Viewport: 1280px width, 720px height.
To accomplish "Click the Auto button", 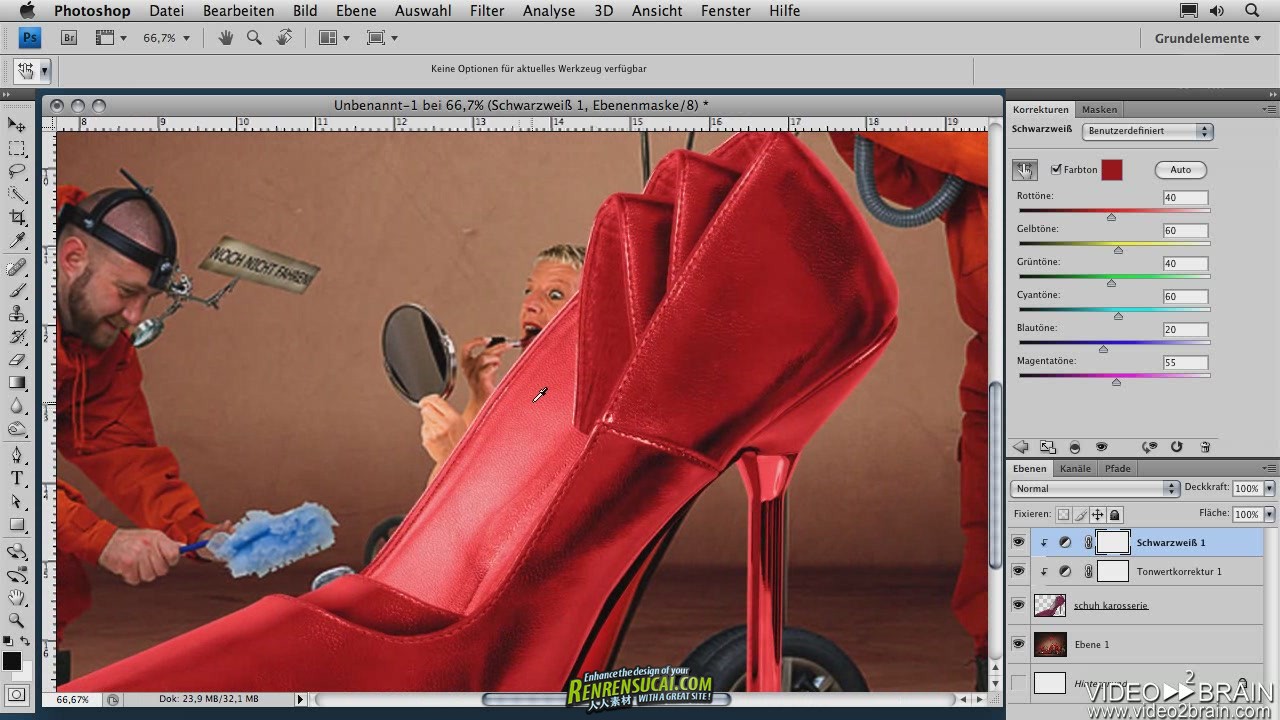I will click(1180, 170).
